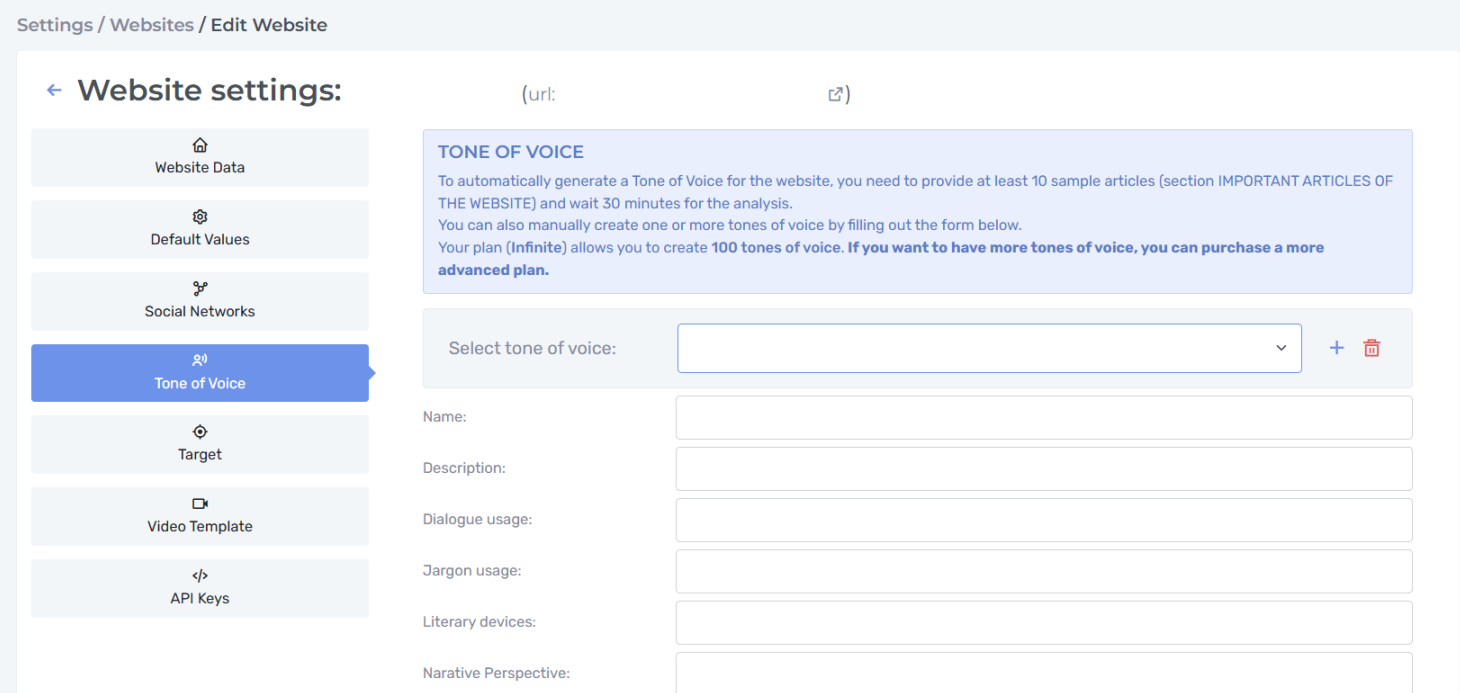
Task: Click the Literary devices input field
Action: point(1044,622)
